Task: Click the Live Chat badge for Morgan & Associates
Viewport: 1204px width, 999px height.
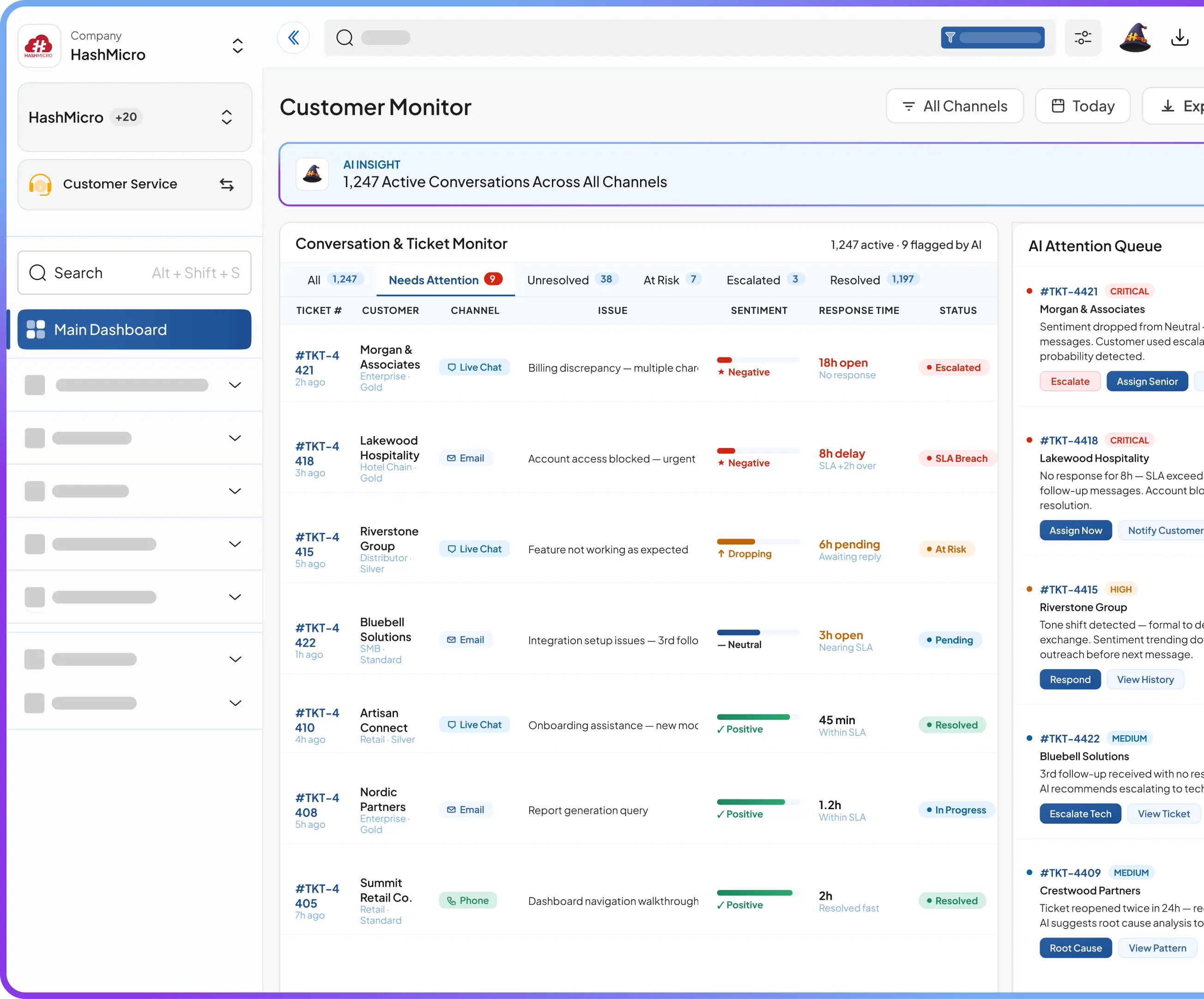Action: pos(474,368)
